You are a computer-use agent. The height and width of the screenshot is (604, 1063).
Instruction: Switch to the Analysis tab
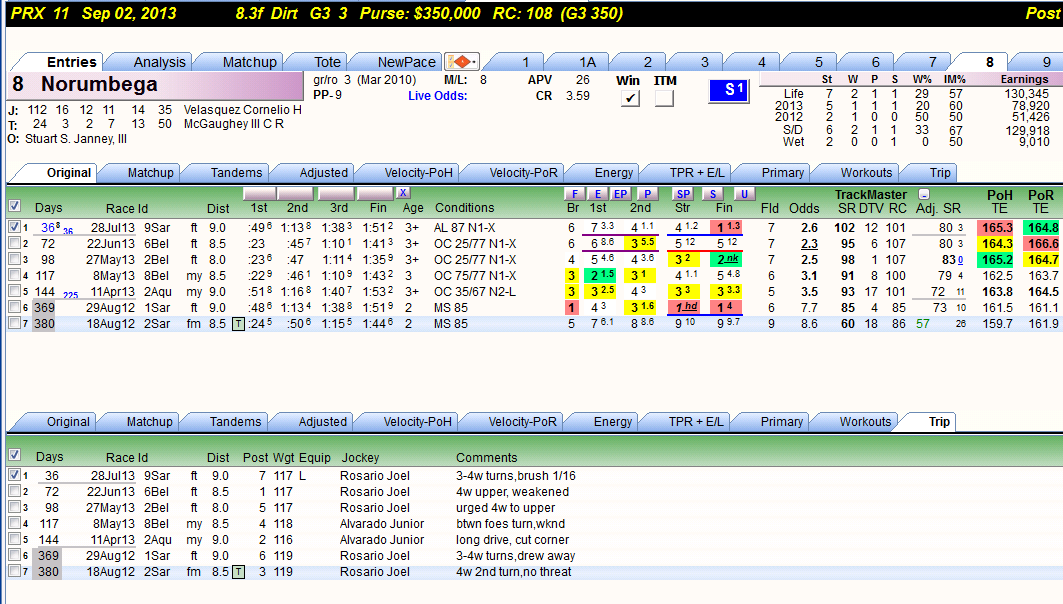[x=159, y=62]
